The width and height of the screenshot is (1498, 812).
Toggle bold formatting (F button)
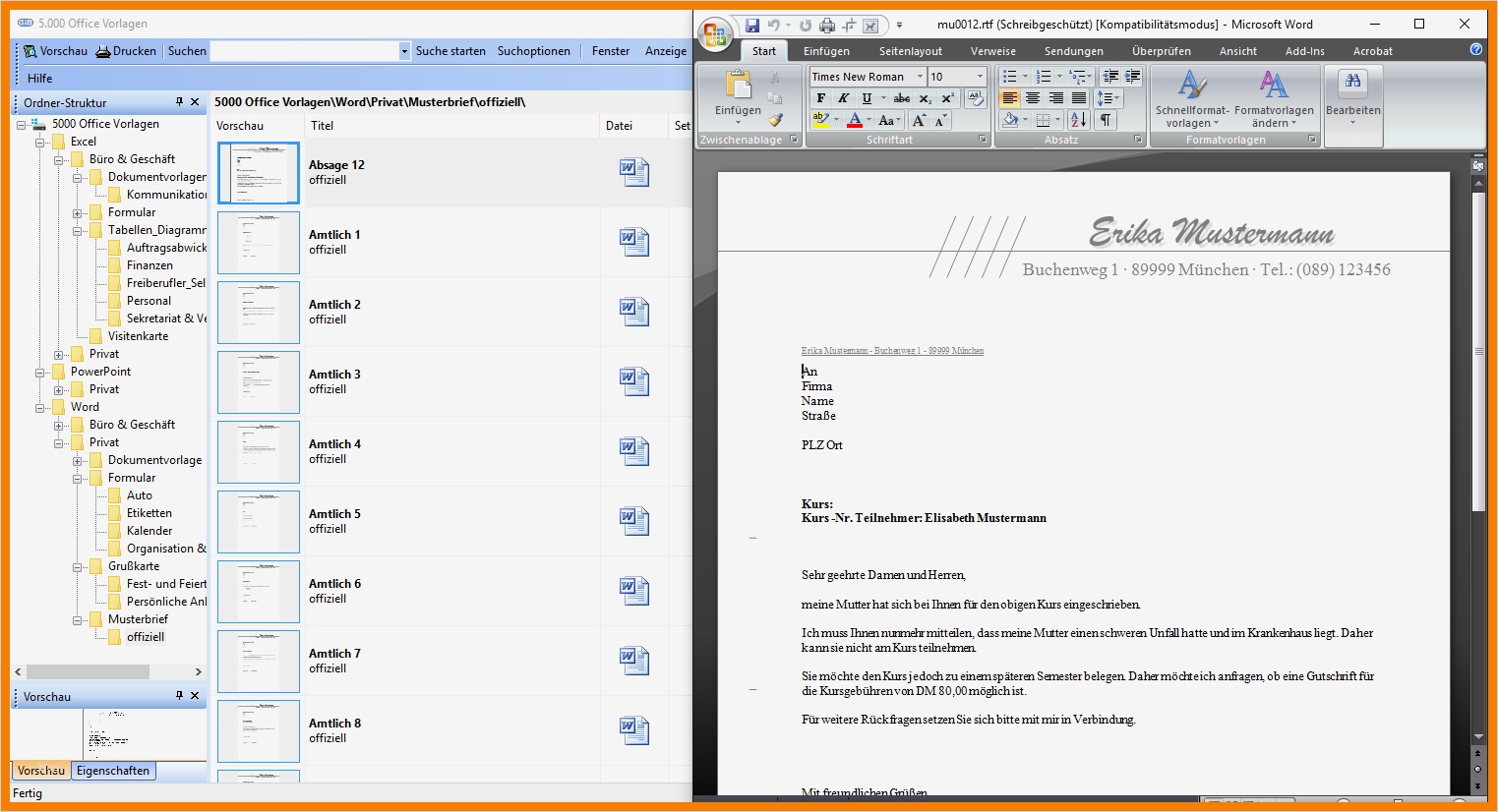click(x=820, y=98)
